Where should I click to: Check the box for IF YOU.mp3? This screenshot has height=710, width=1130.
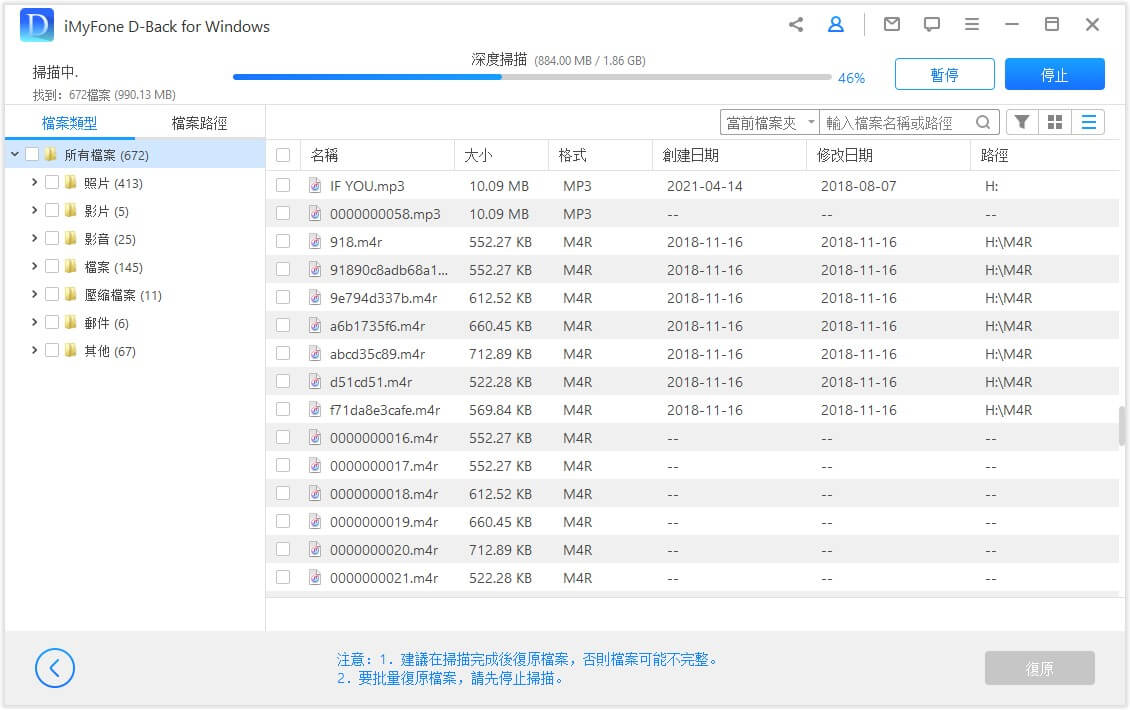click(x=283, y=185)
